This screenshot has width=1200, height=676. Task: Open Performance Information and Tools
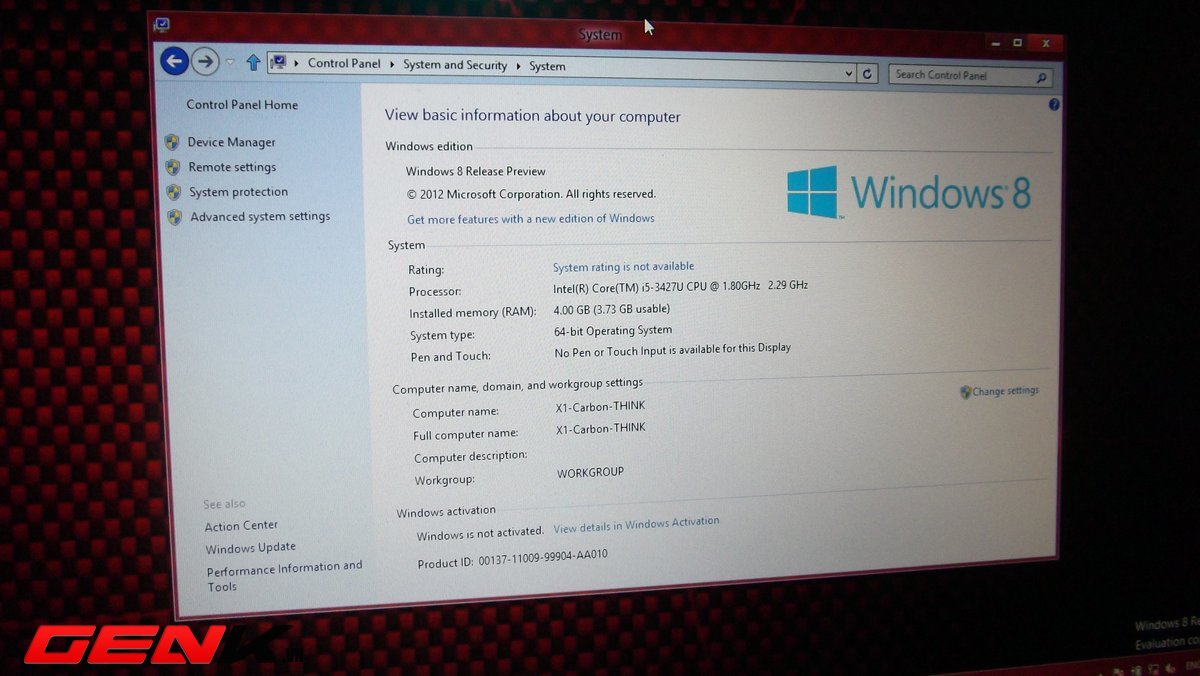284,576
